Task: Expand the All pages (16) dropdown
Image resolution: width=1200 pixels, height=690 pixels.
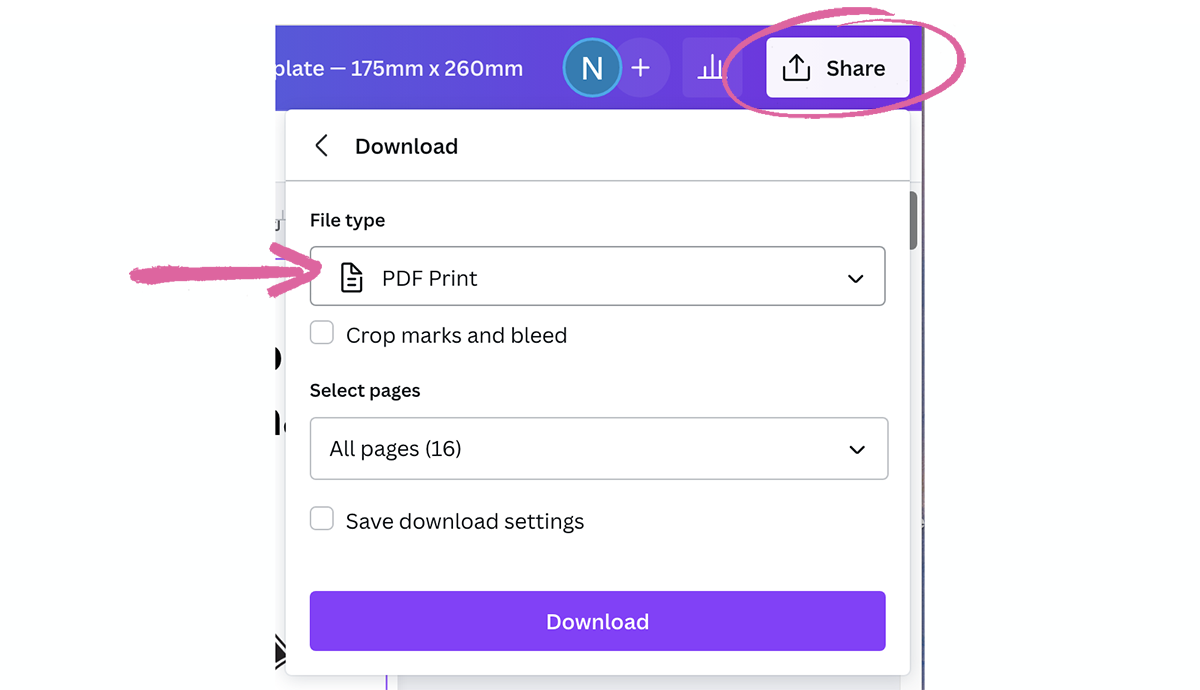Action: coord(598,449)
